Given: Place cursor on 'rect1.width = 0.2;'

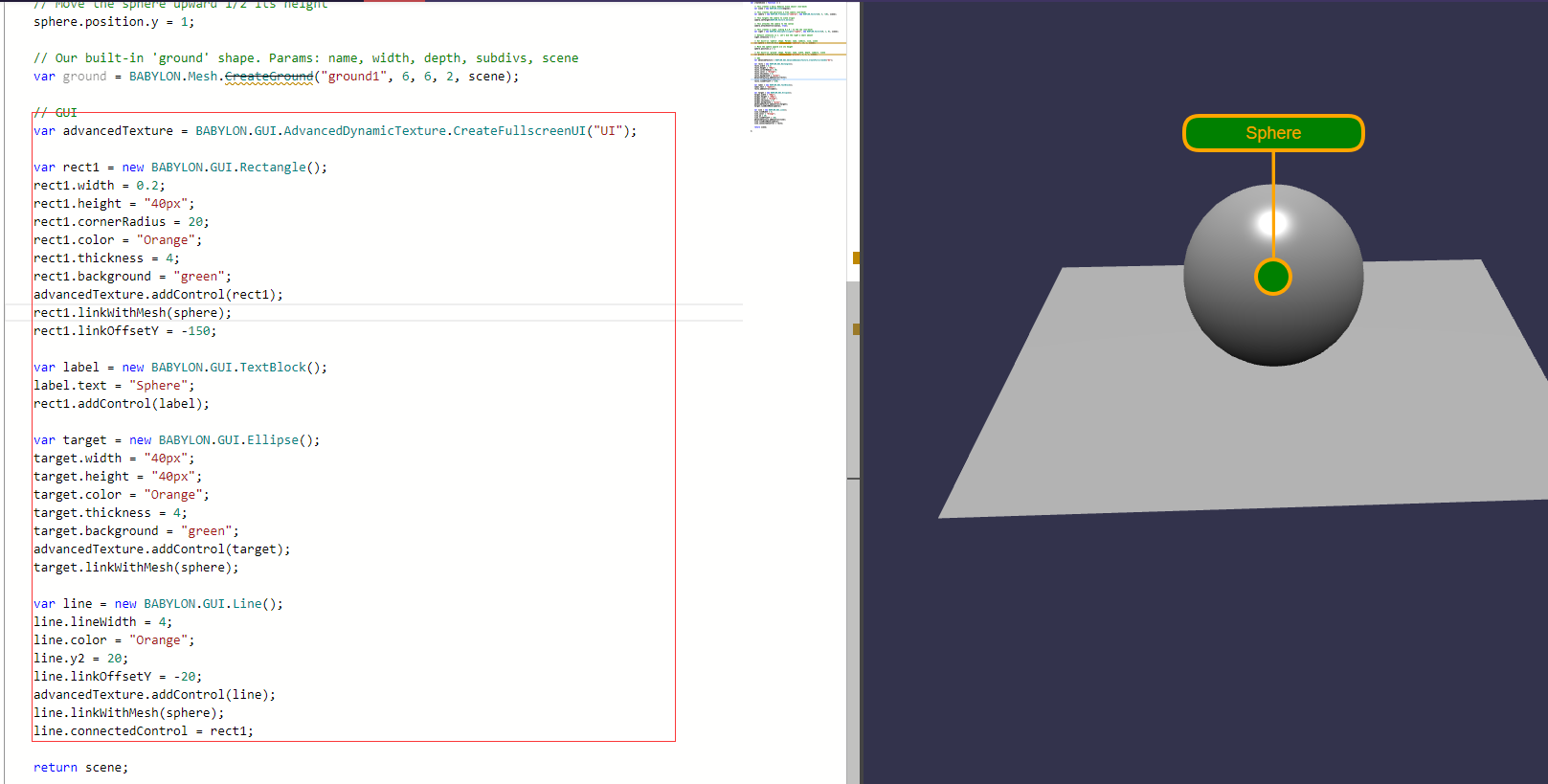Looking at the screenshot, I should pyautogui.click(x=100, y=186).
